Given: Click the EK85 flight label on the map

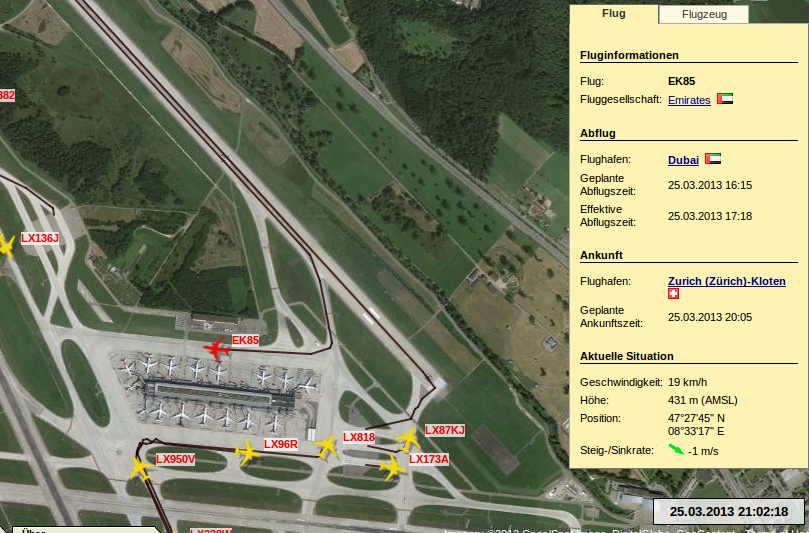Looking at the screenshot, I should point(246,340).
